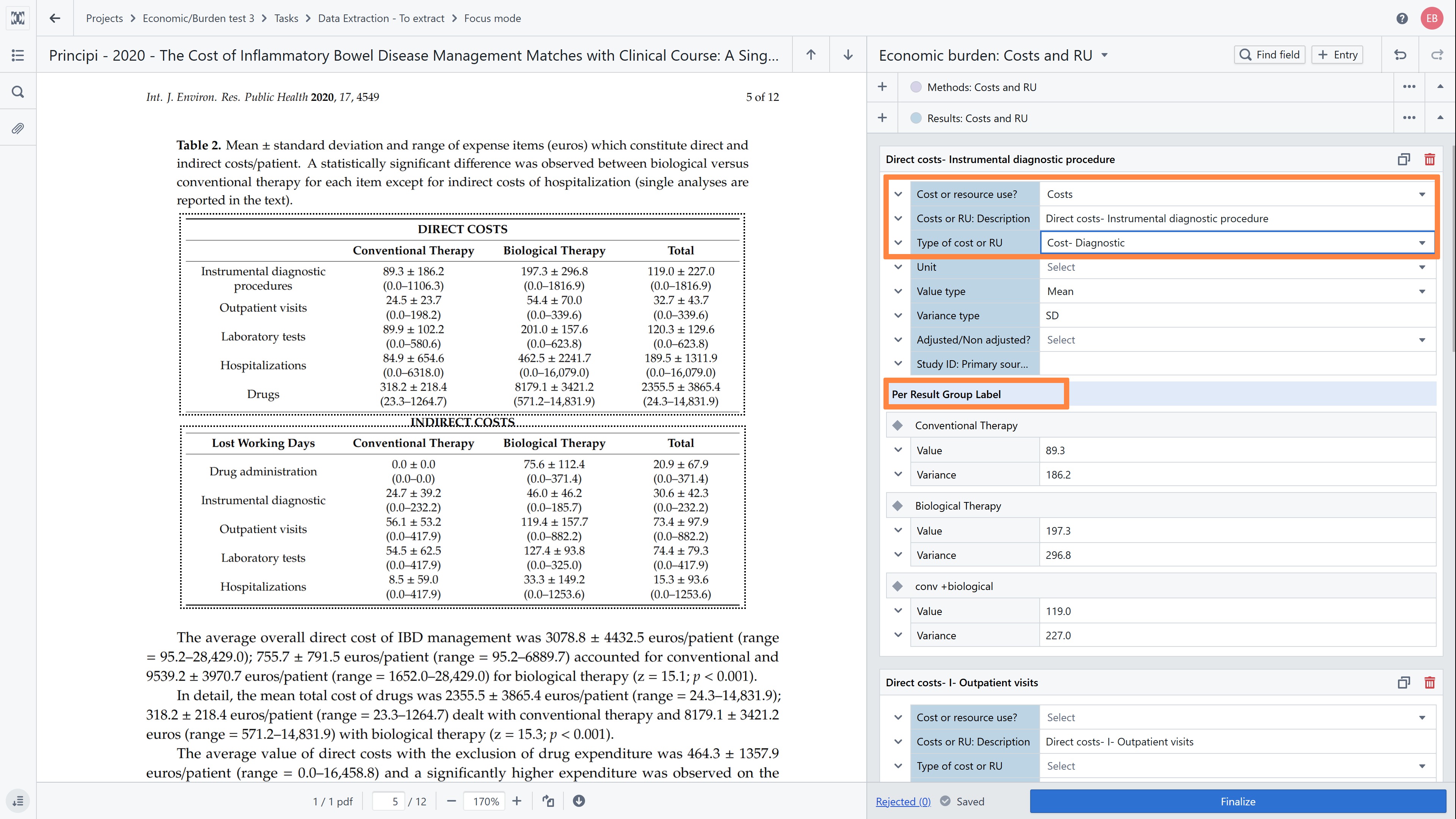Navigate to Projects breadcrumb
The height and width of the screenshot is (819, 1456).
104,18
